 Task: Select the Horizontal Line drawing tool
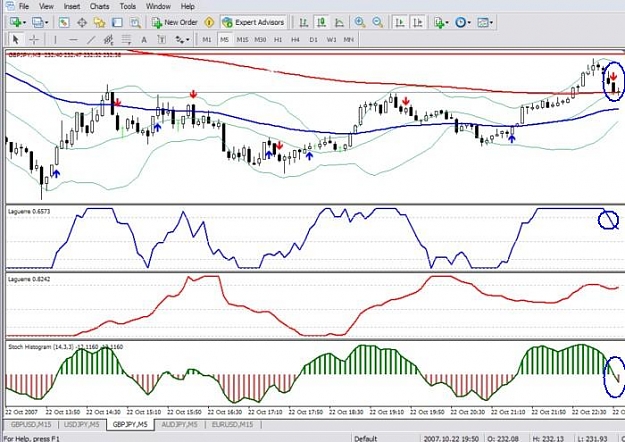(x=73, y=39)
